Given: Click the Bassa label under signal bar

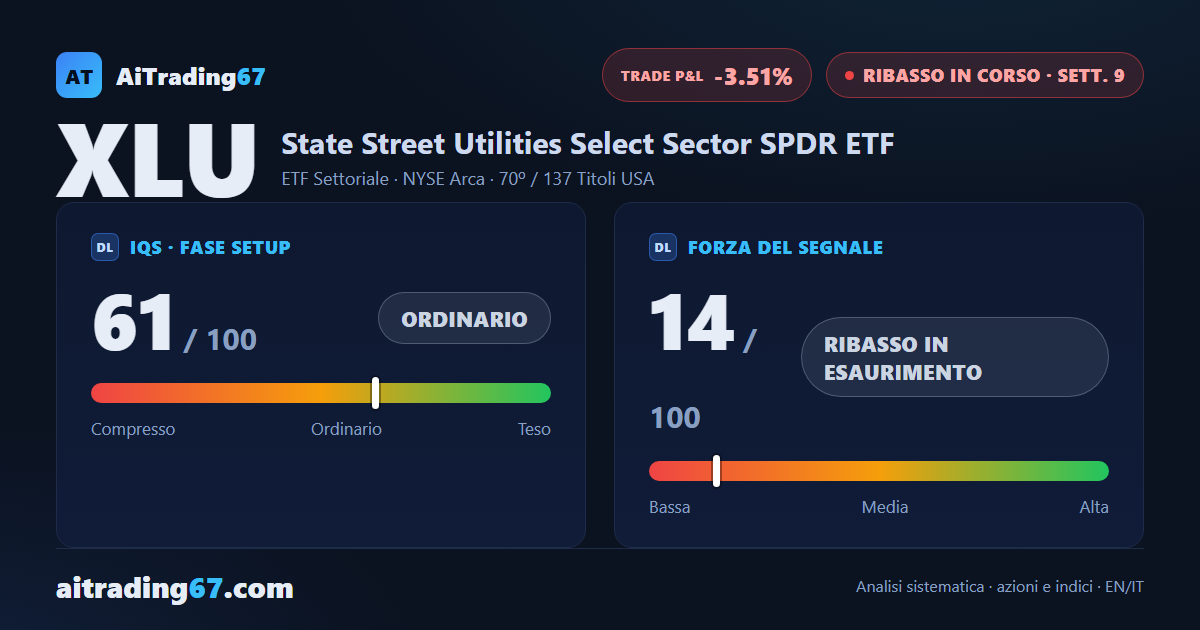Looking at the screenshot, I should [670, 507].
